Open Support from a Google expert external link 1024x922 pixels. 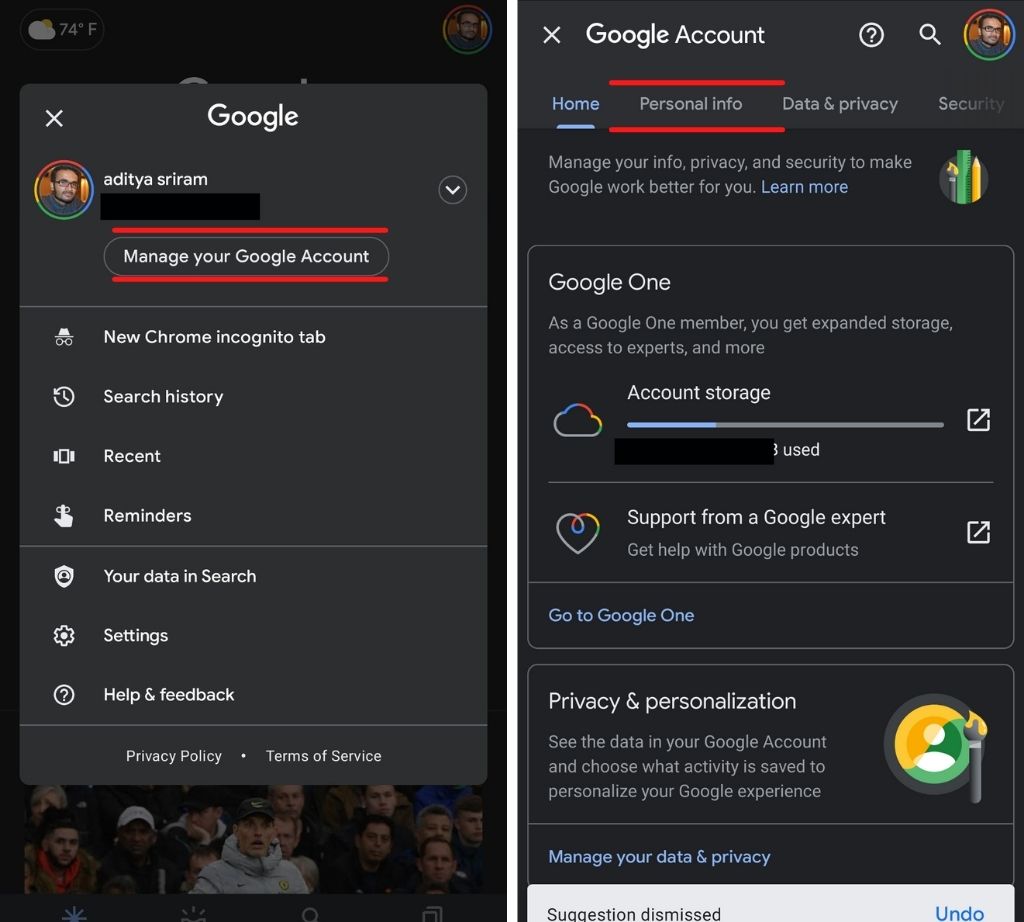pyautogui.click(x=978, y=532)
